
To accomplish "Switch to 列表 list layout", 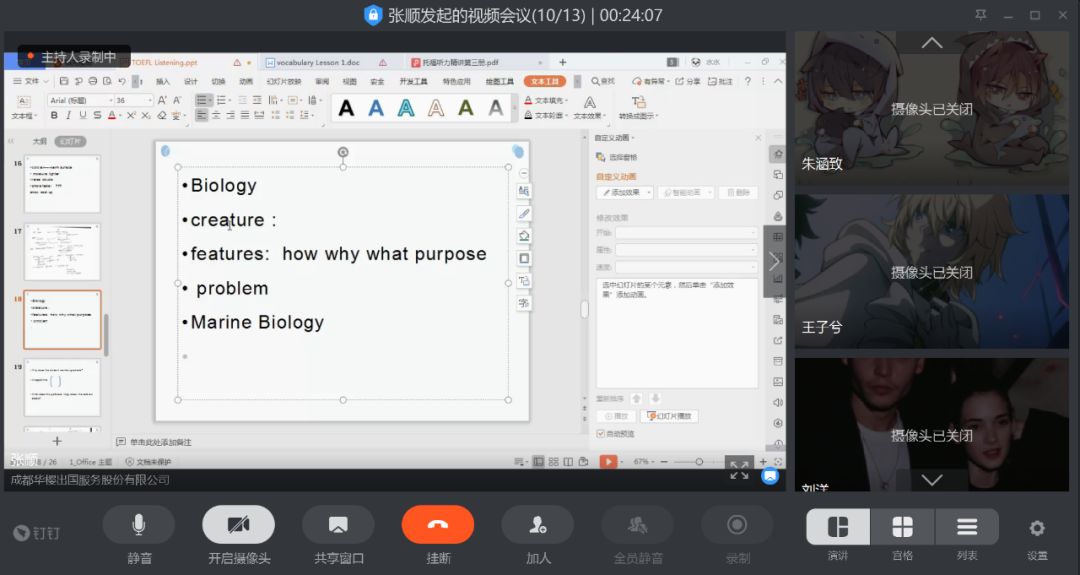I will click(967, 527).
